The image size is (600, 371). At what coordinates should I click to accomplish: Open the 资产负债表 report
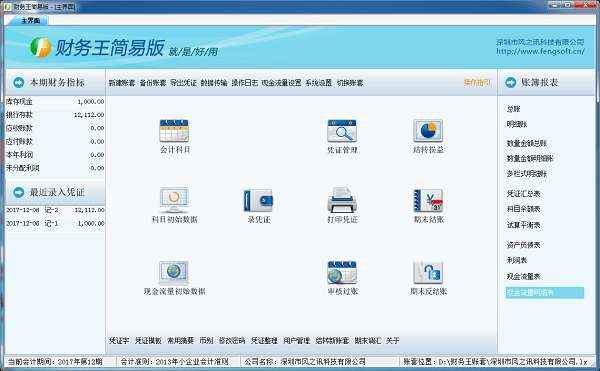pyautogui.click(x=523, y=245)
